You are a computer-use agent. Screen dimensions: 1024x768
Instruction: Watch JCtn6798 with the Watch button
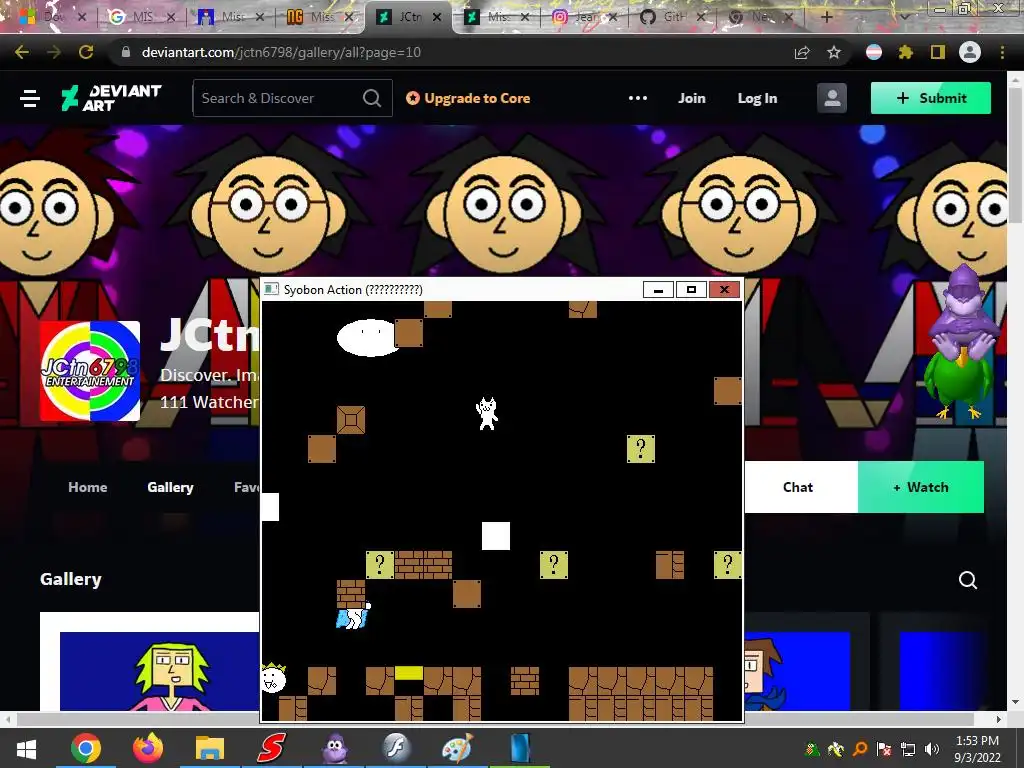pos(921,487)
